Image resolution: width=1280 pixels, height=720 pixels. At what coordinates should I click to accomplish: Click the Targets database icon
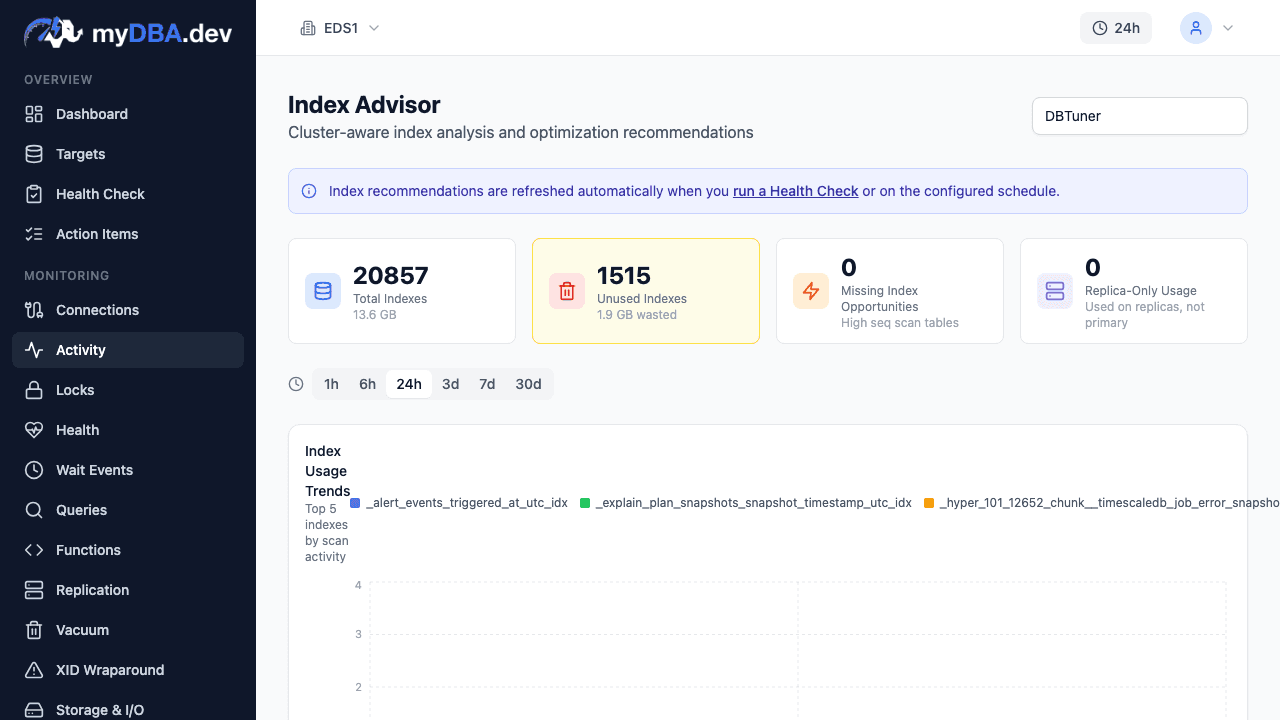tap(34, 154)
